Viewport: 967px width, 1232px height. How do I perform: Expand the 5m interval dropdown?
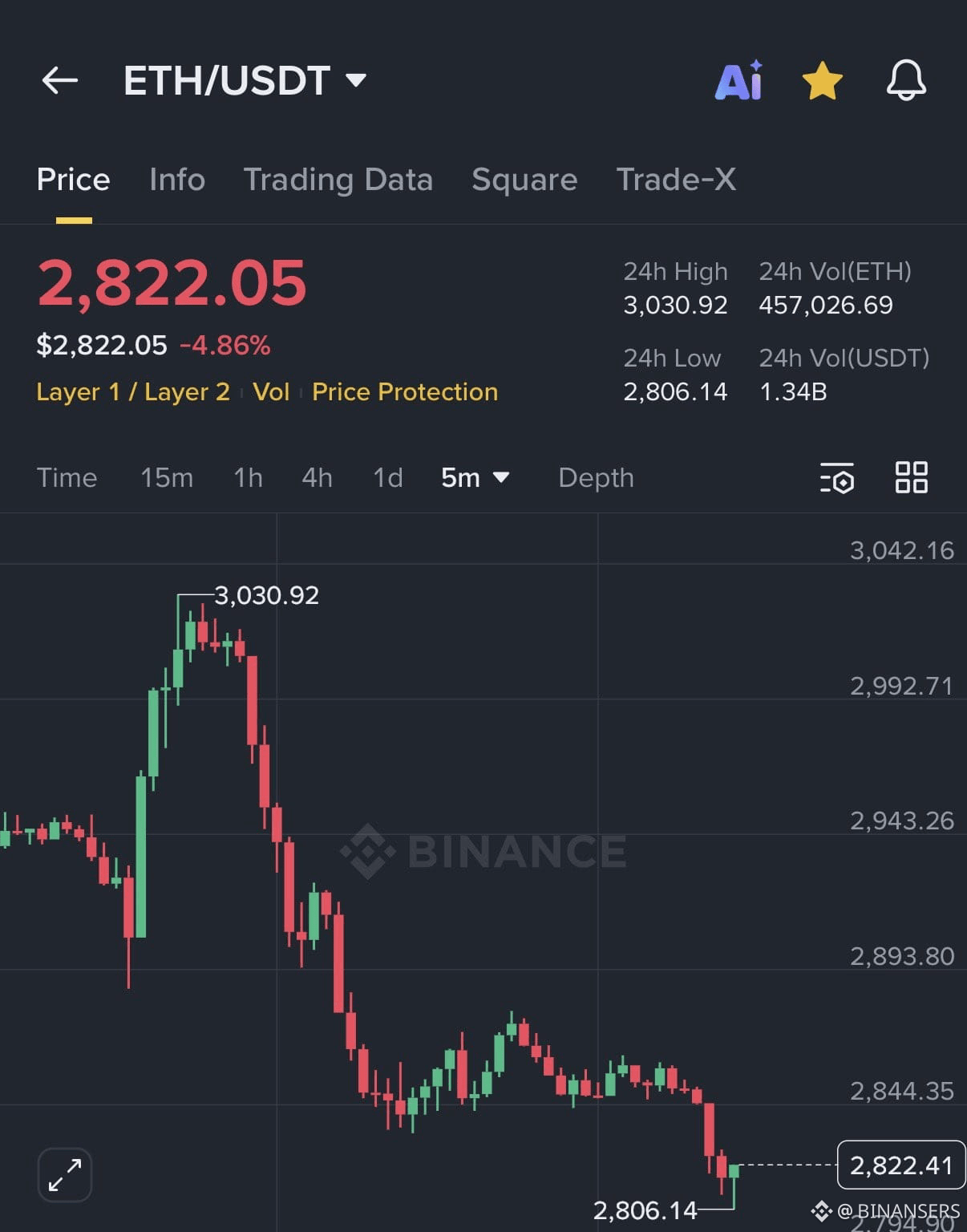point(475,478)
